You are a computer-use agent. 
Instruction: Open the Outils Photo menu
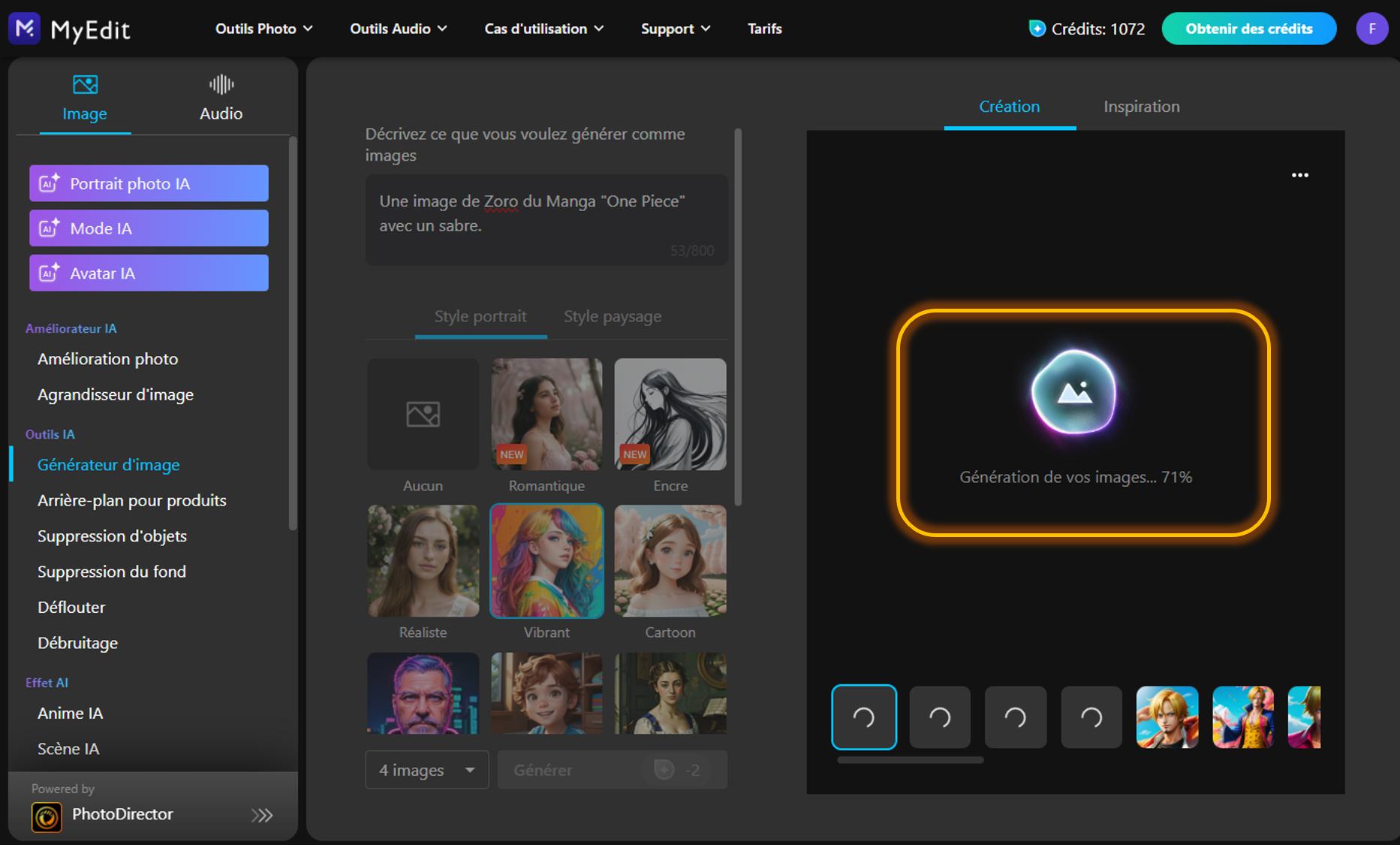click(x=263, y=29)
